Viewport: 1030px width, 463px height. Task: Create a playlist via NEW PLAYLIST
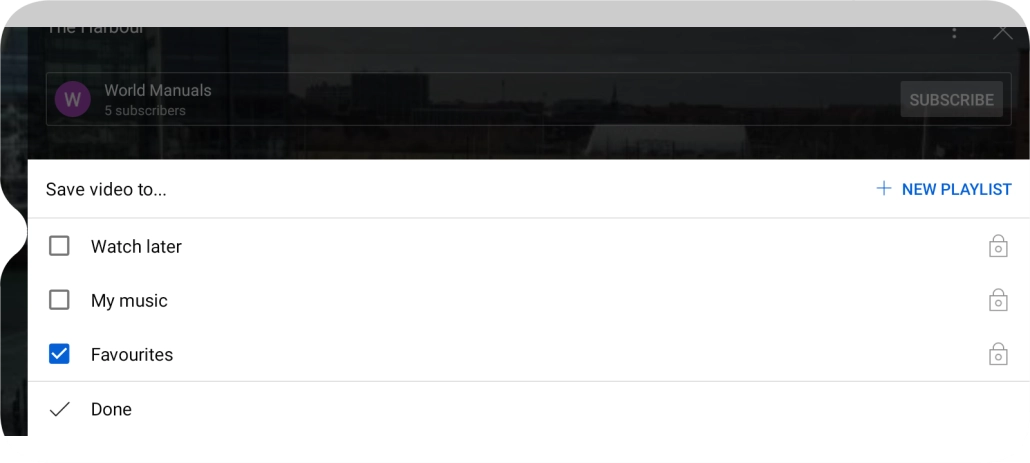coord(956,189)
